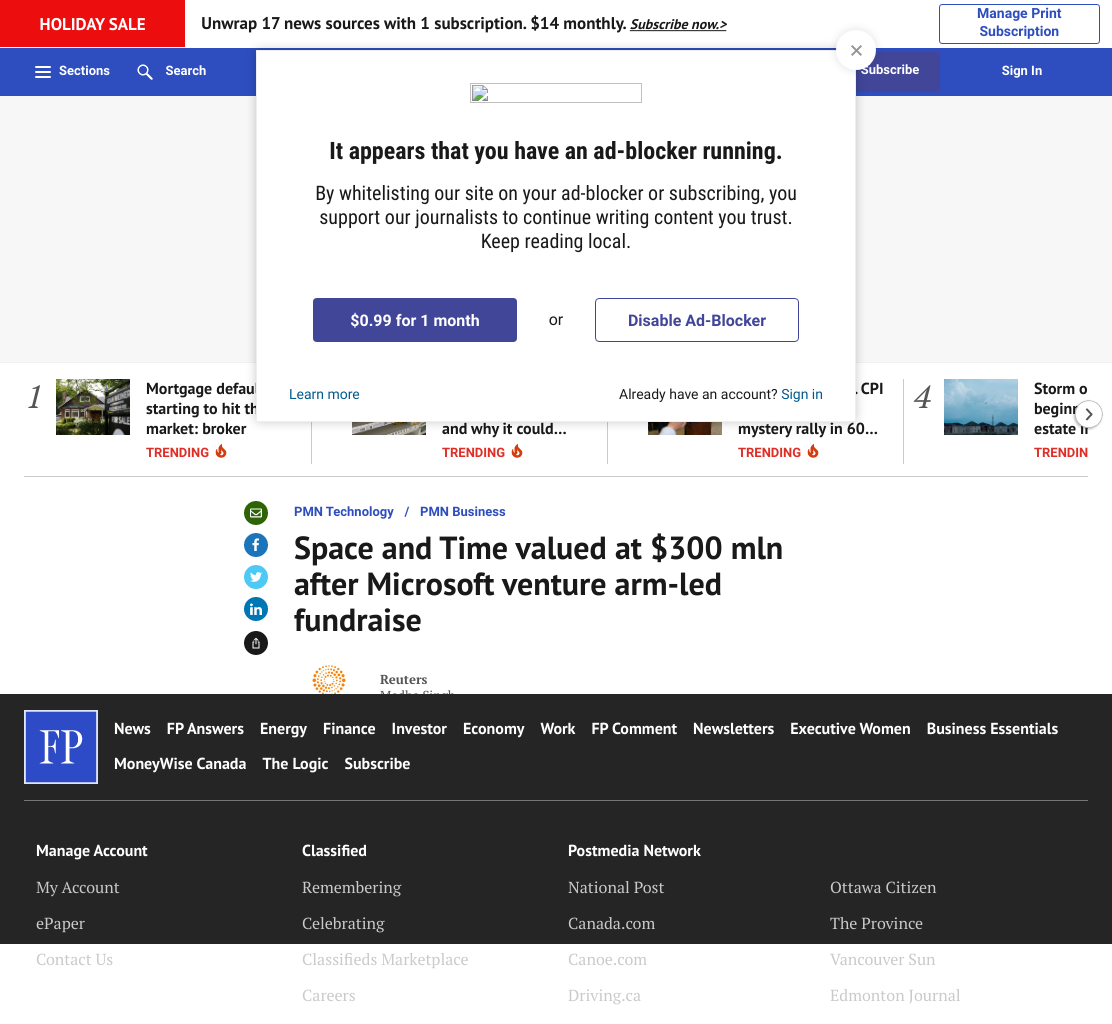Click the Reuters author name
Screen dimensions: 1112x1024
[404, 679]
